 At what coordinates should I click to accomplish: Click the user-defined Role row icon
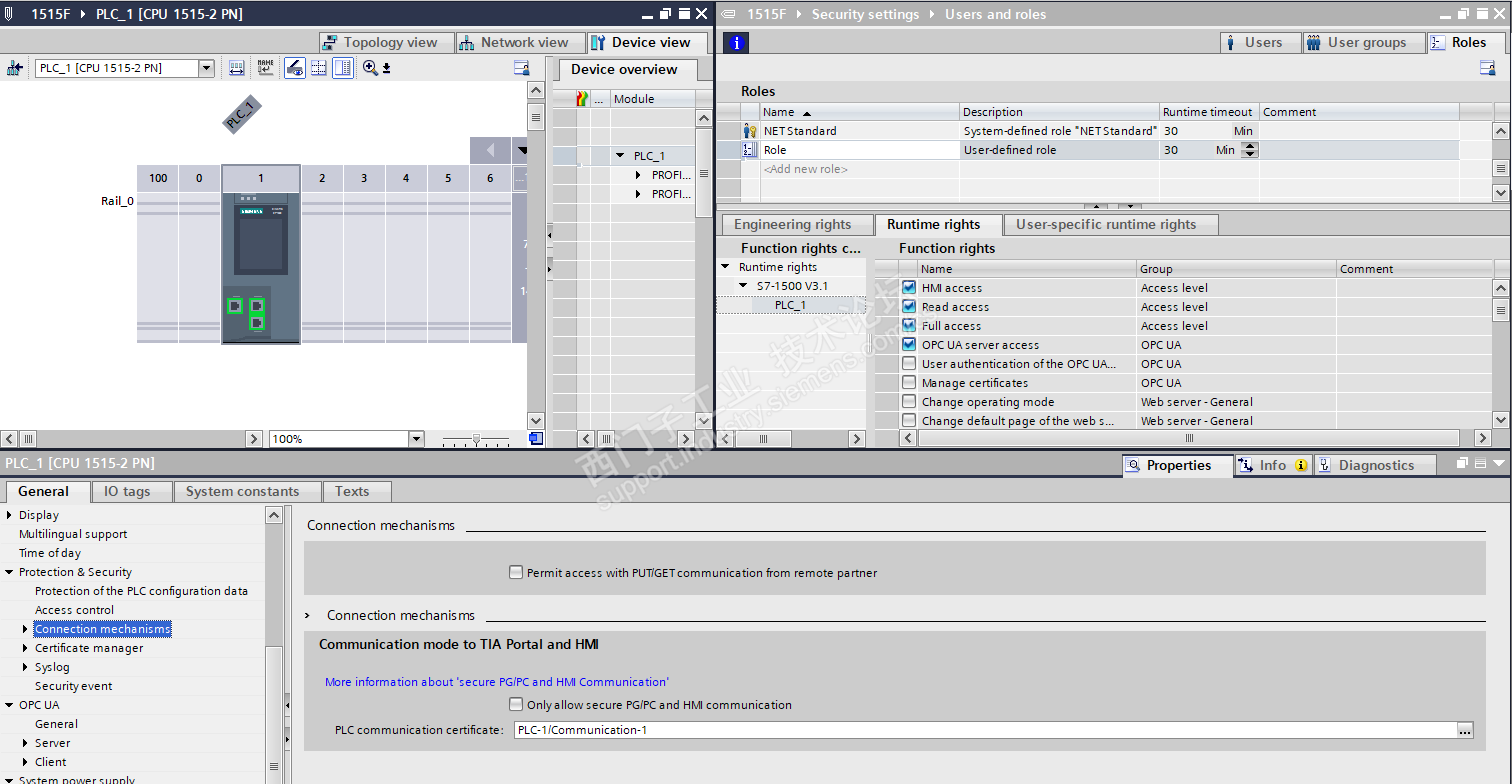click(750, 150)
